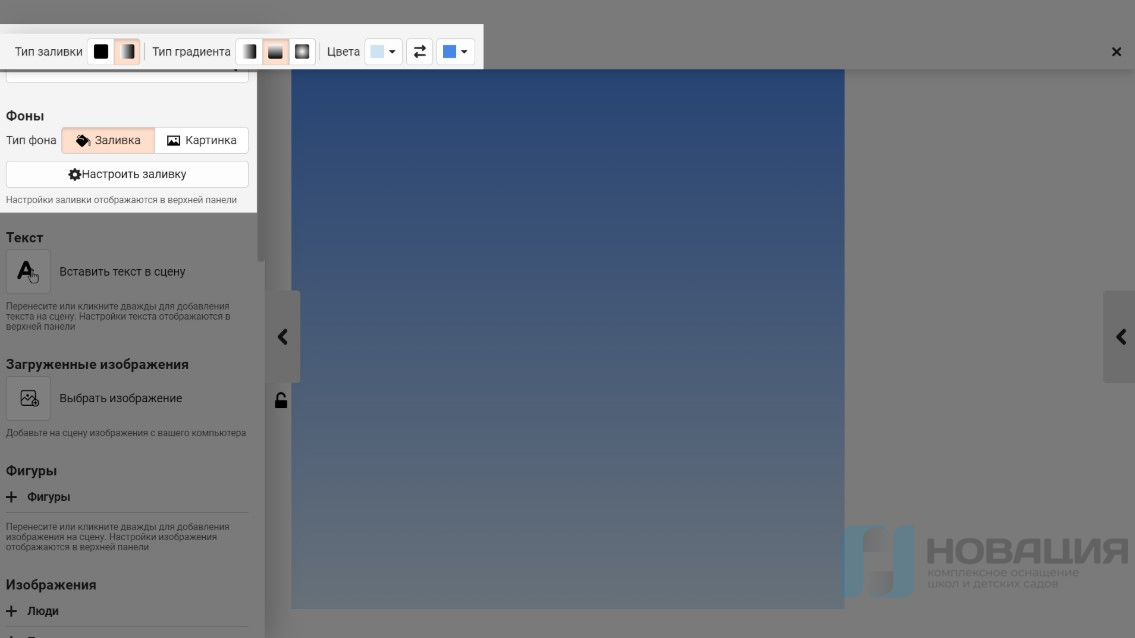The height and width of the screenshot is (638, 1135).
Task: Open the light blue color dropdown
Action: pos(383,52)
